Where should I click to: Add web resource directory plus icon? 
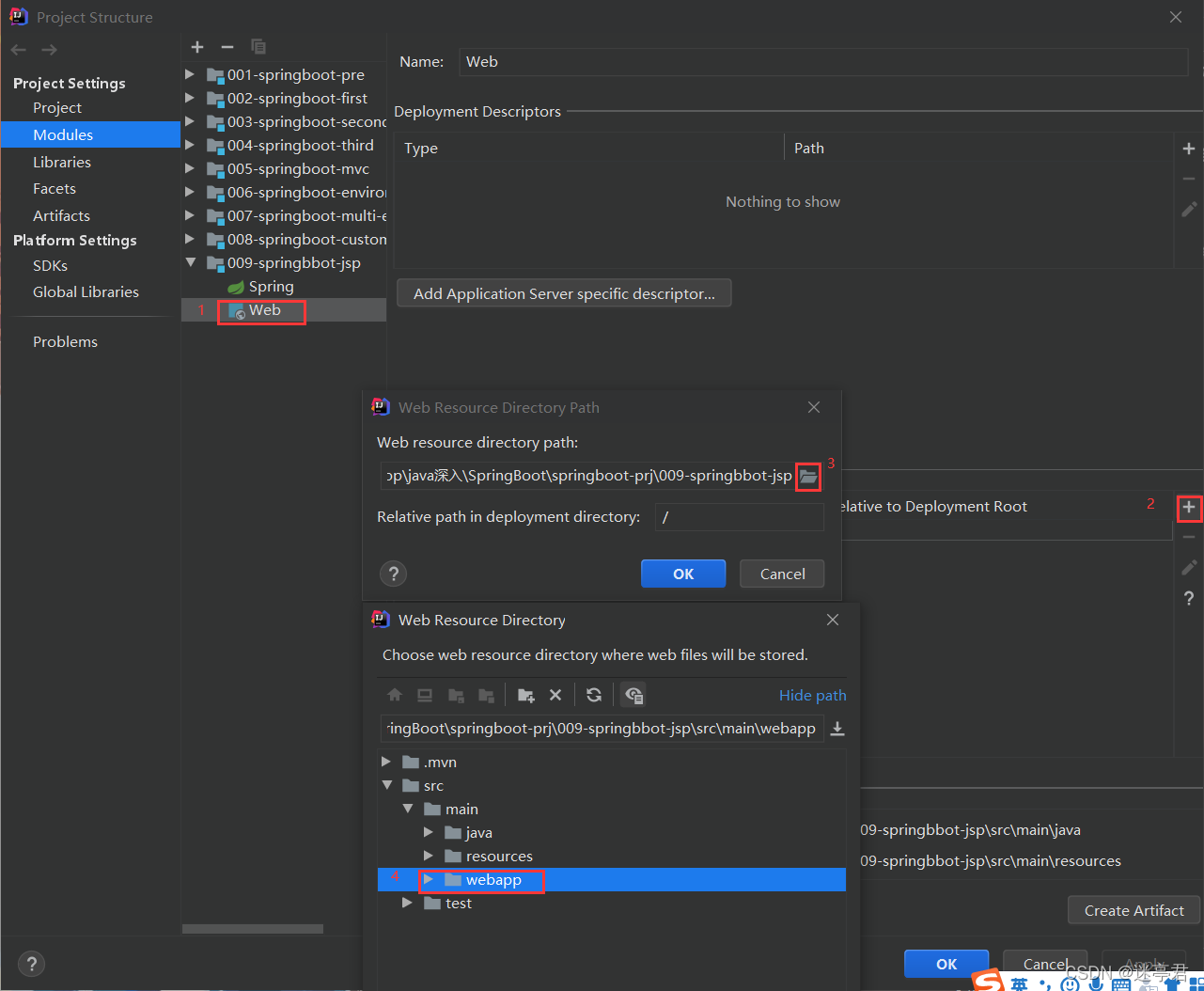point(1189,508)
